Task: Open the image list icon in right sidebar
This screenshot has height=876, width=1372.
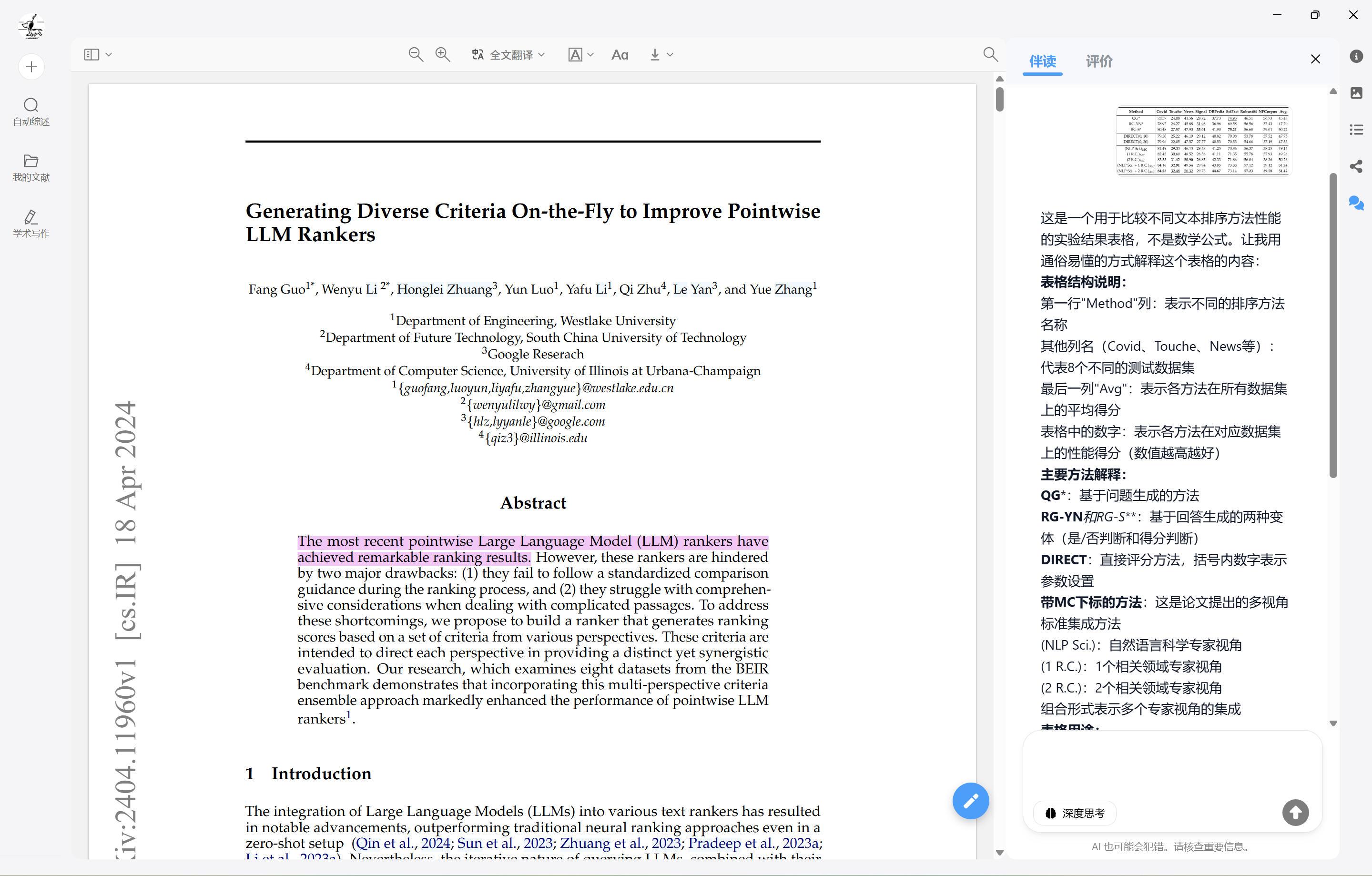Action: pos(1356,93)
